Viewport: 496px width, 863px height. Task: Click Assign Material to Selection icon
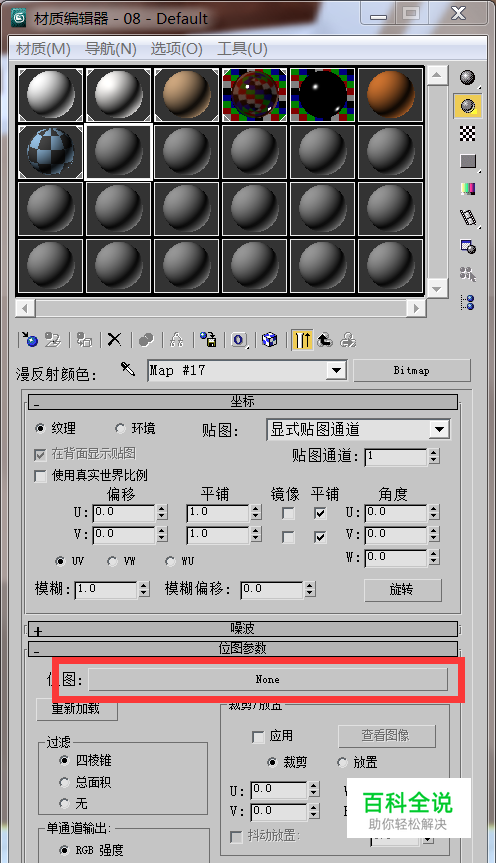click(x=84, y=340)
